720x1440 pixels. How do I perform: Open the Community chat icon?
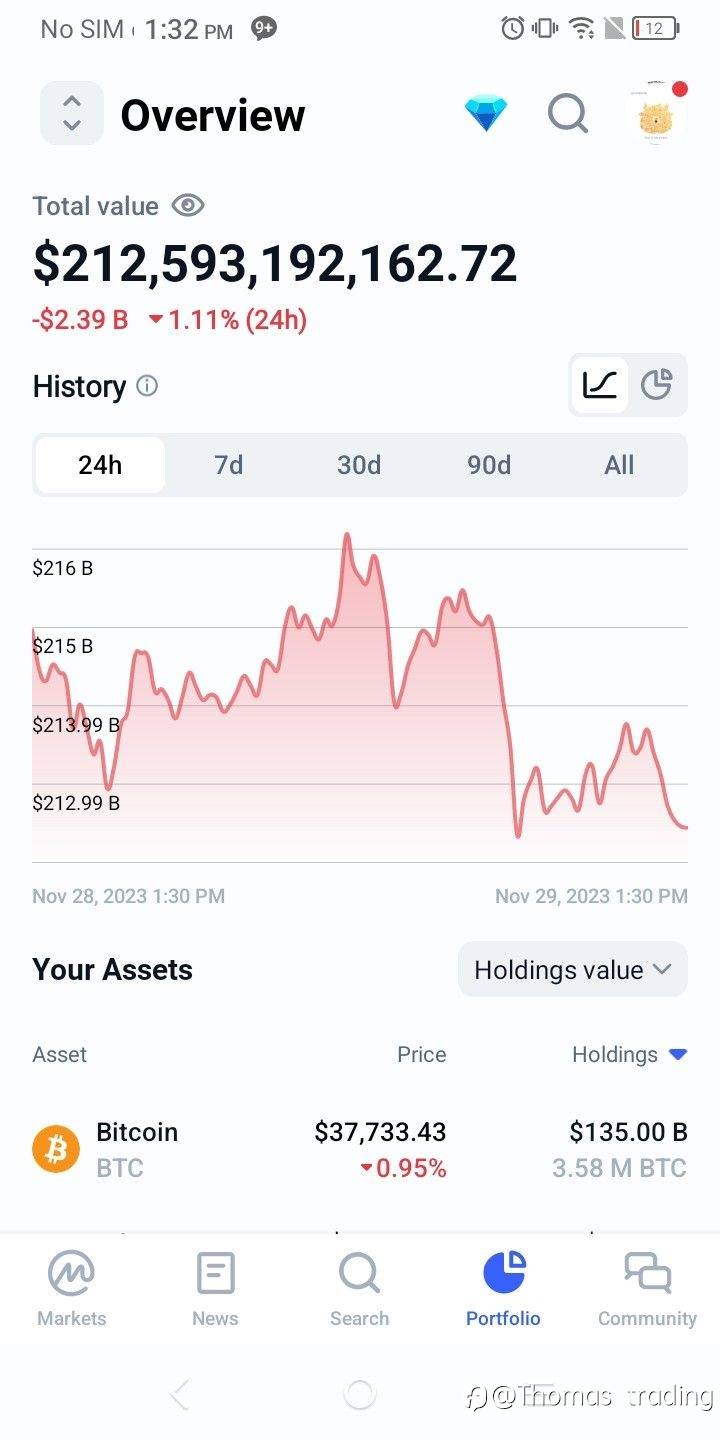[647, 1273]
